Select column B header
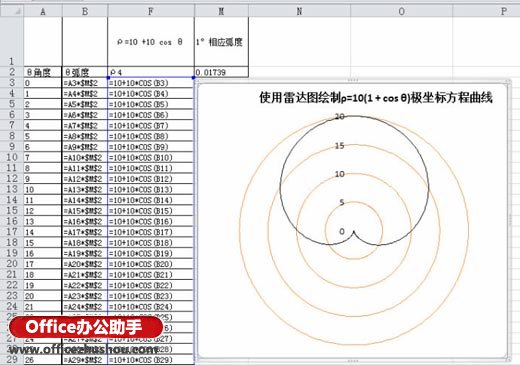The width and height of the screenshot is (520, 365). point(85,11)
